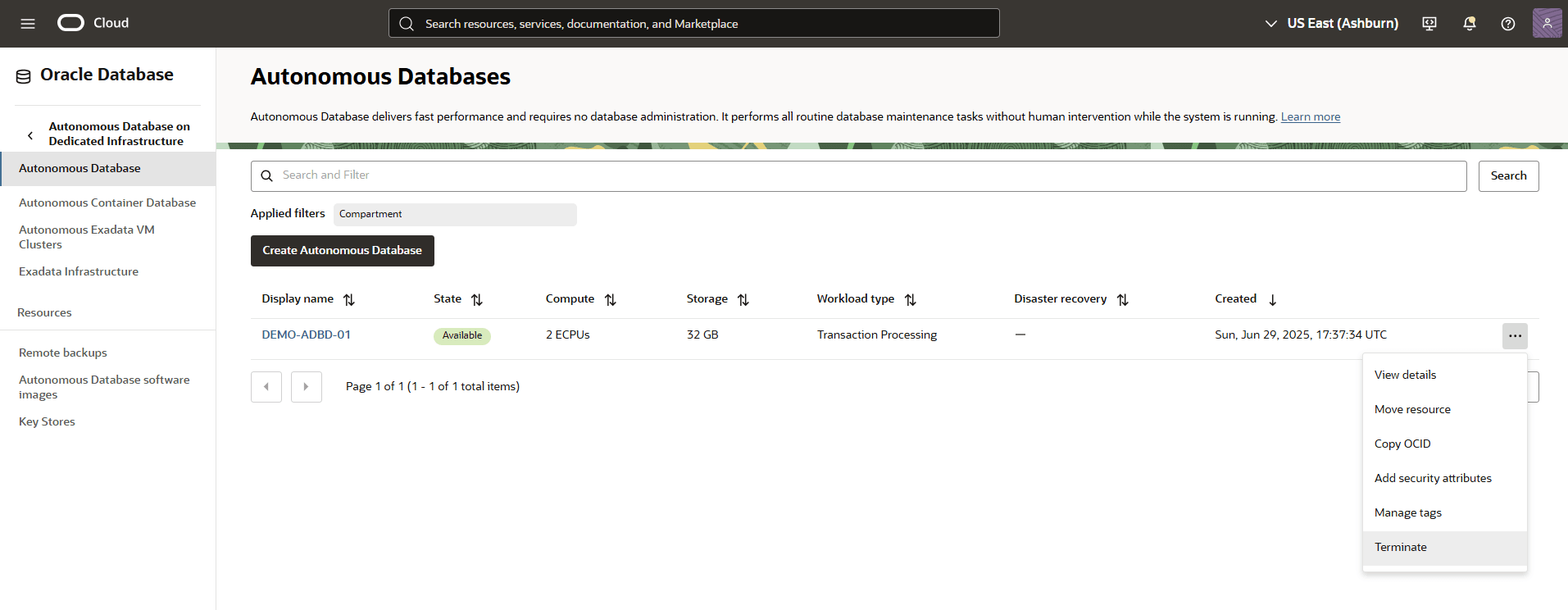Expand the US East (Ashburn) region selector
The image size is (1568, 610).
(1332, 24)
